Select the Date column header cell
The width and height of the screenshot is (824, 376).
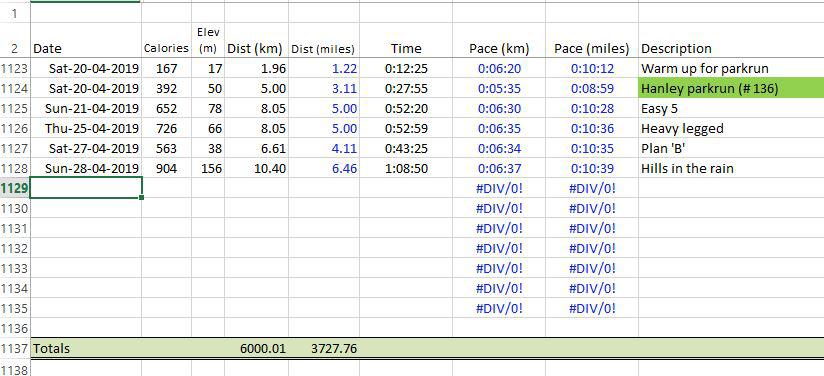86,40
